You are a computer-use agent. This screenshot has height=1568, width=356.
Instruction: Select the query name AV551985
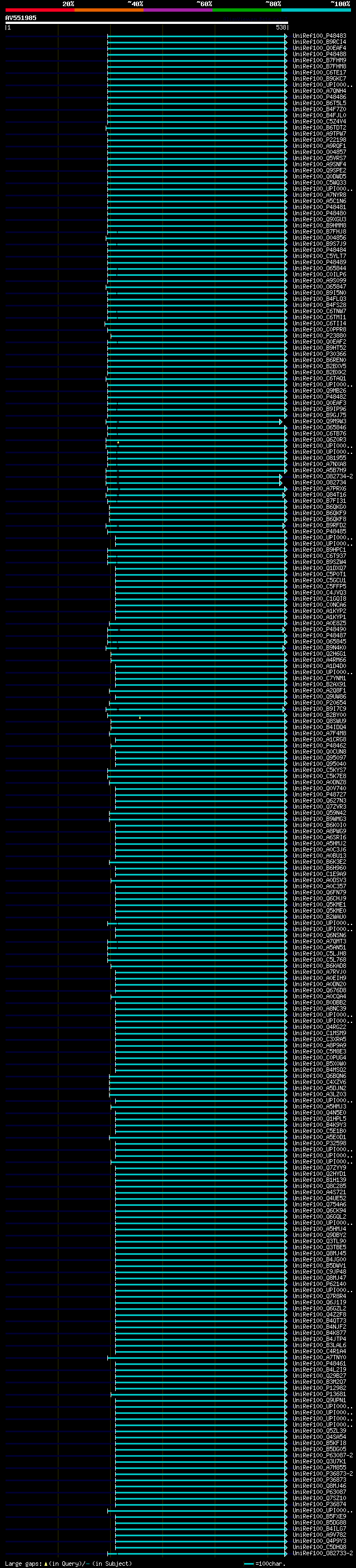point(21,18)
